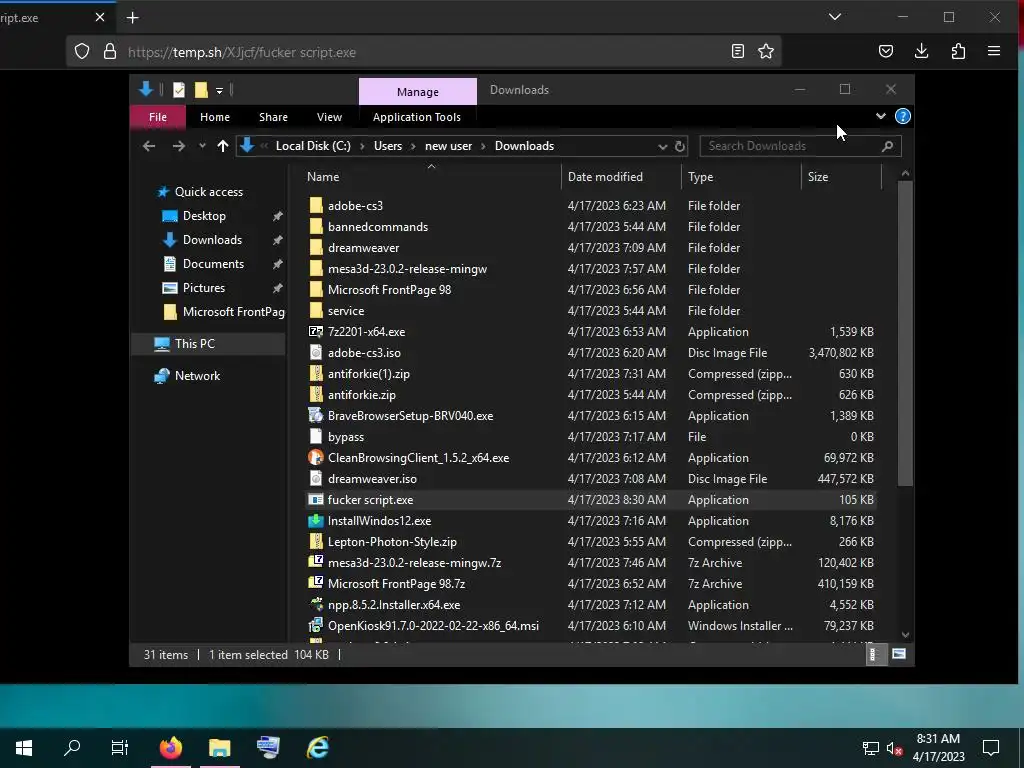This screenshot has height=768, width=1024.
Task: Click New folder icon in quick access toolbar
Action: click(201, 89)
